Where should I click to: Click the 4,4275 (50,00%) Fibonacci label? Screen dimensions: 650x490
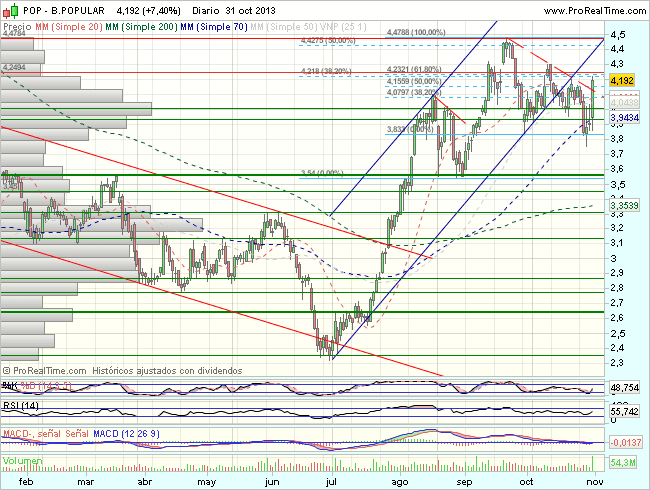(x=328, y=40)
